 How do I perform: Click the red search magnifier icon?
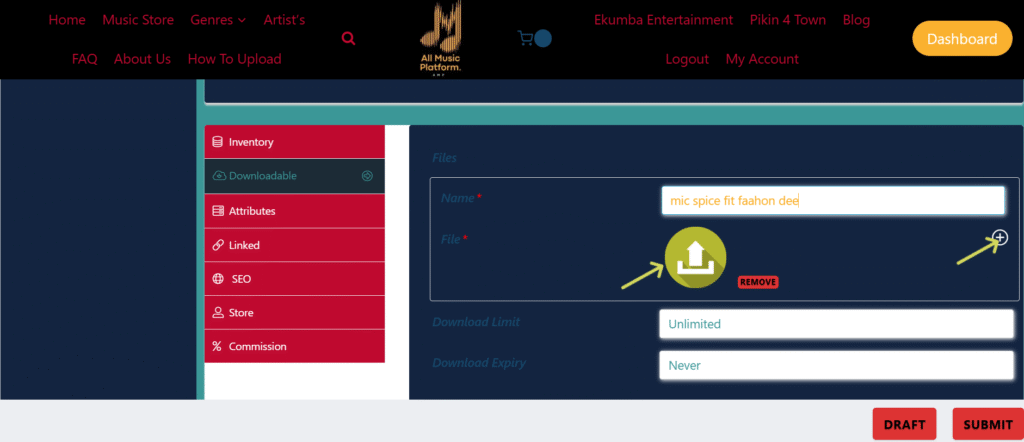click(x=348, y=39)
